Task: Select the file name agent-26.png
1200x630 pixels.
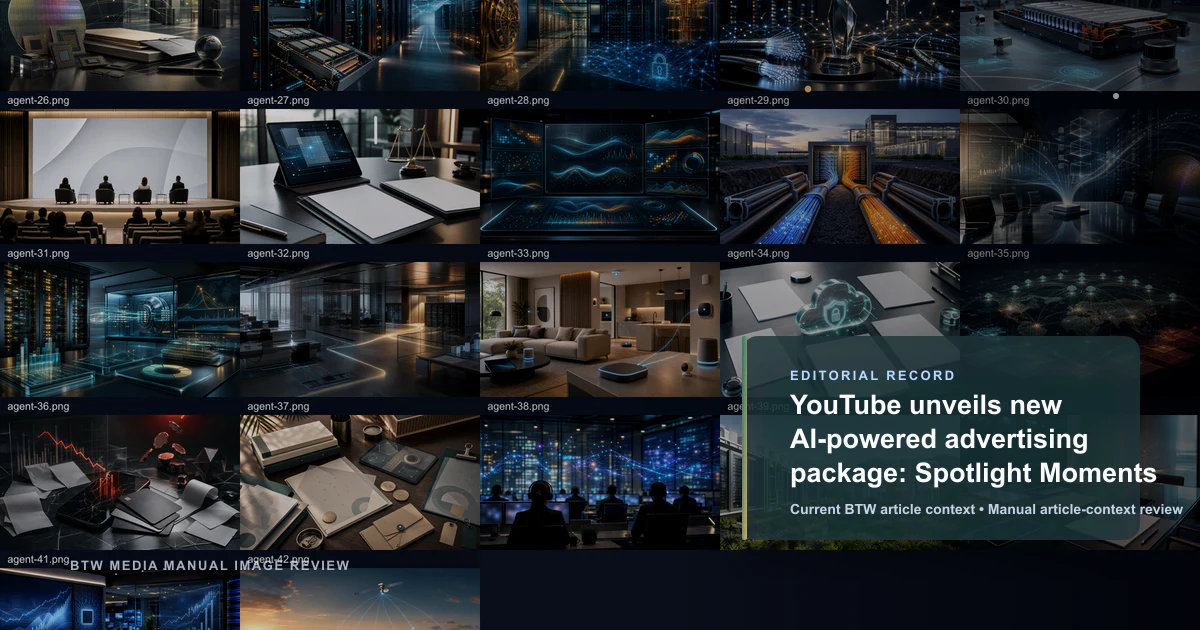Action: 38,100
